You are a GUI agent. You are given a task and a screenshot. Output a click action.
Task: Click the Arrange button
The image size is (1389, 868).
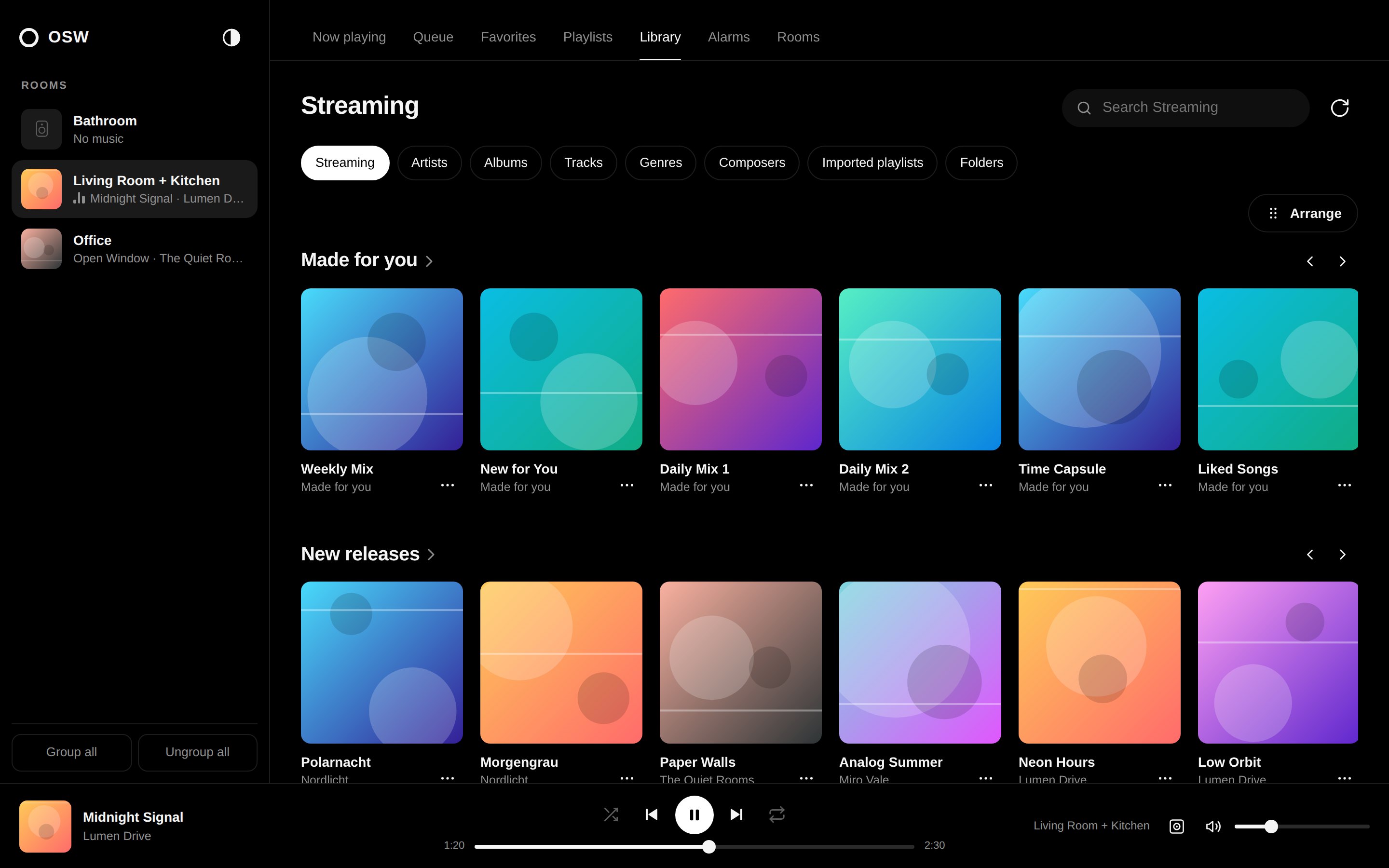pyautogui.click(x=1303, y=214)
